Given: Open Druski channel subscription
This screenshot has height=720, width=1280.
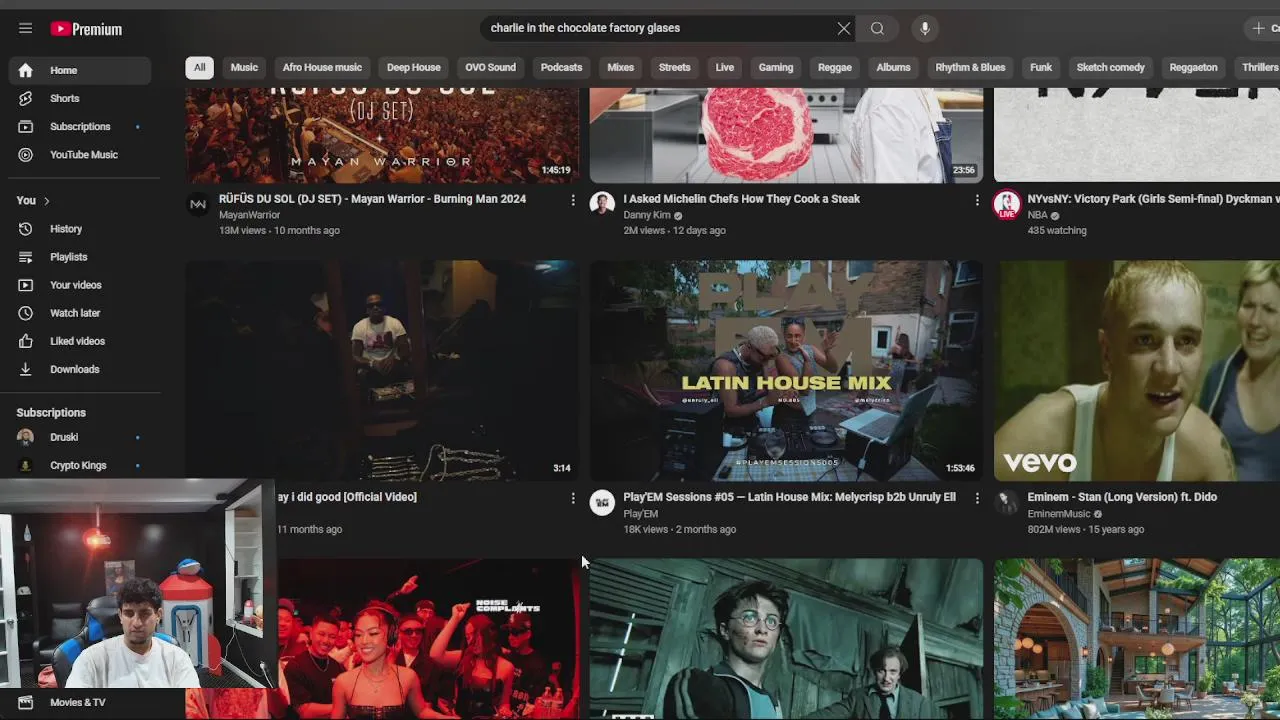Looking at the screenshot, I should pyautogui.click(x=80, y=437).
